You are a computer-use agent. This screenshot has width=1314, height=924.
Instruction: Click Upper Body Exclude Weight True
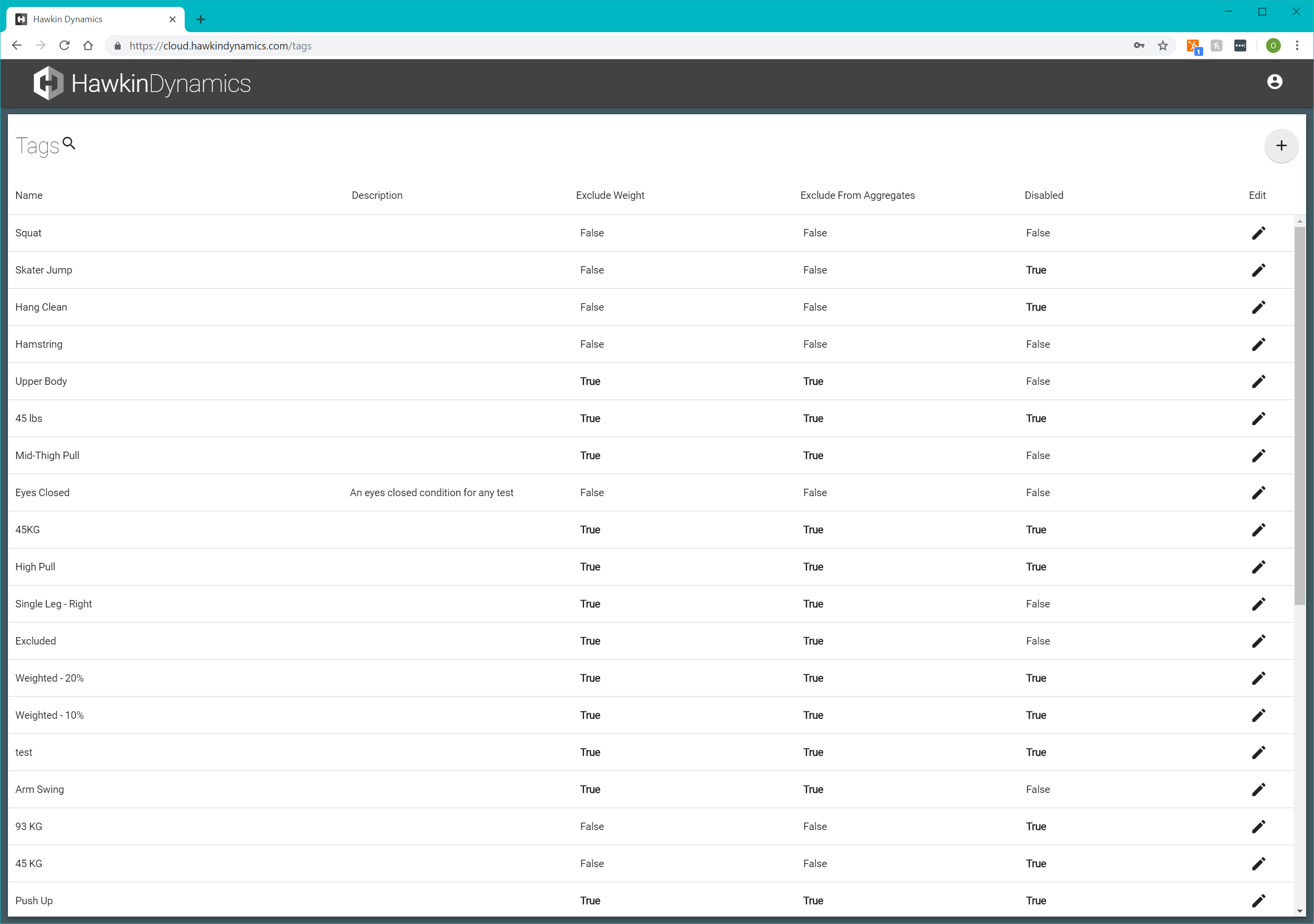click(590, 381)
